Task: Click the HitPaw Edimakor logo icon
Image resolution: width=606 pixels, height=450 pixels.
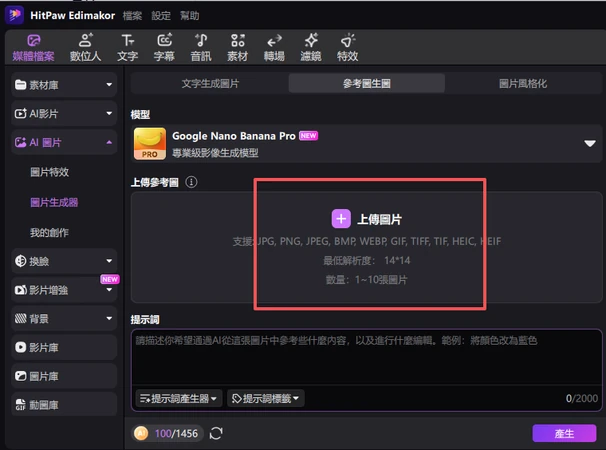Action: tap(15, 15)
